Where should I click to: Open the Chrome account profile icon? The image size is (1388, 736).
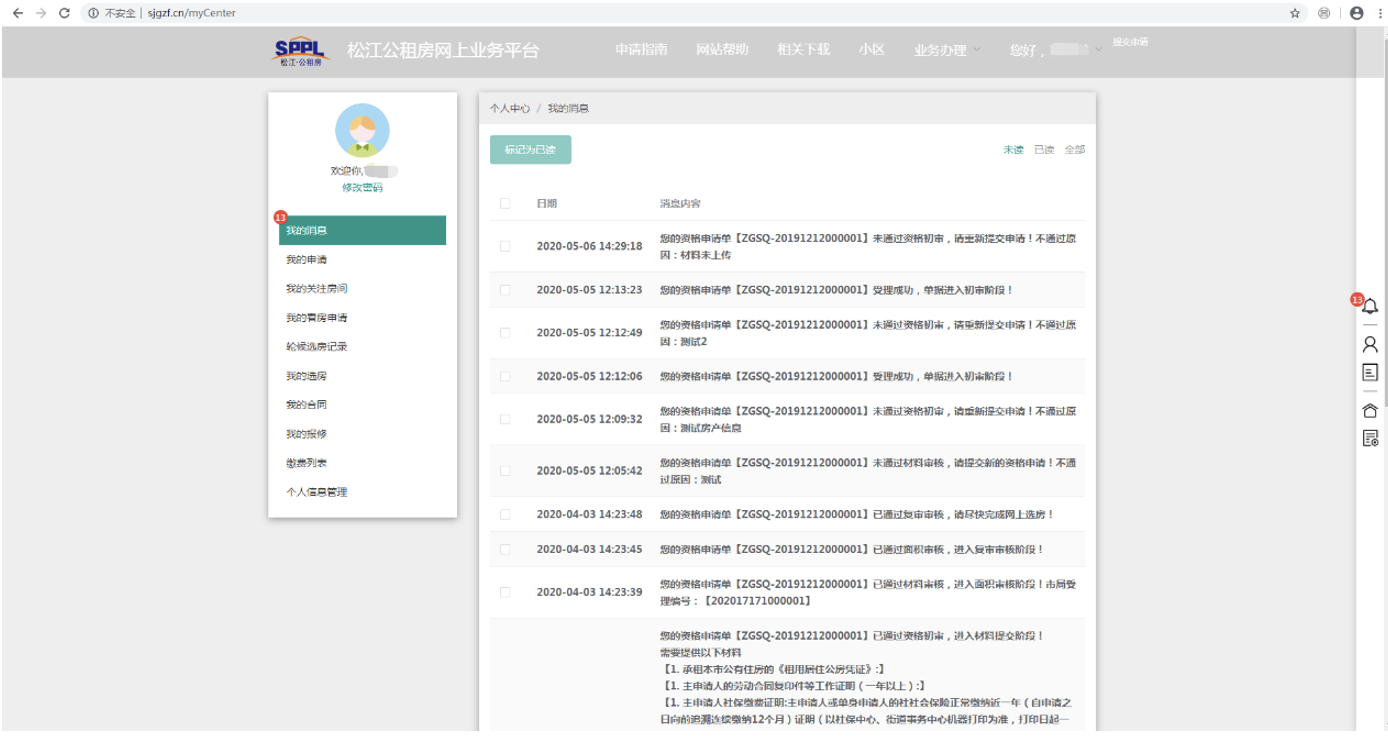[x=1356, y=13]
